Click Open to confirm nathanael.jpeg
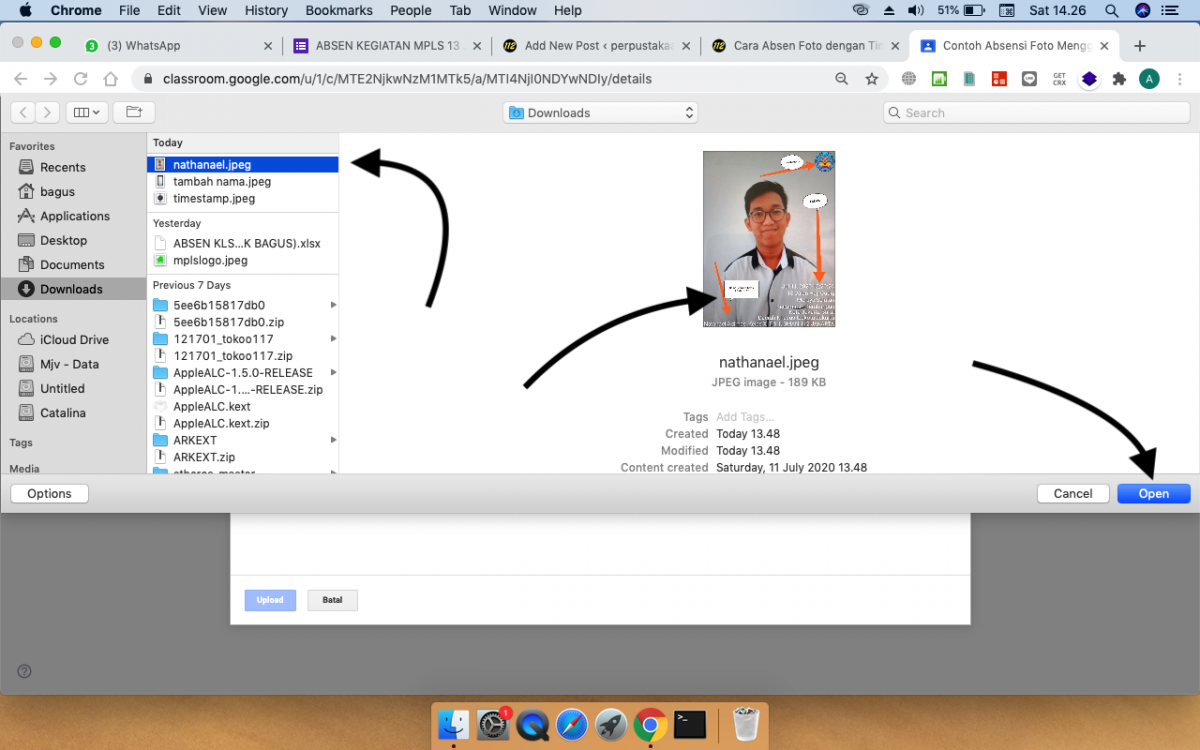Image resolution: width=1200 pixels, height=750 pixels. point(1153,493)
